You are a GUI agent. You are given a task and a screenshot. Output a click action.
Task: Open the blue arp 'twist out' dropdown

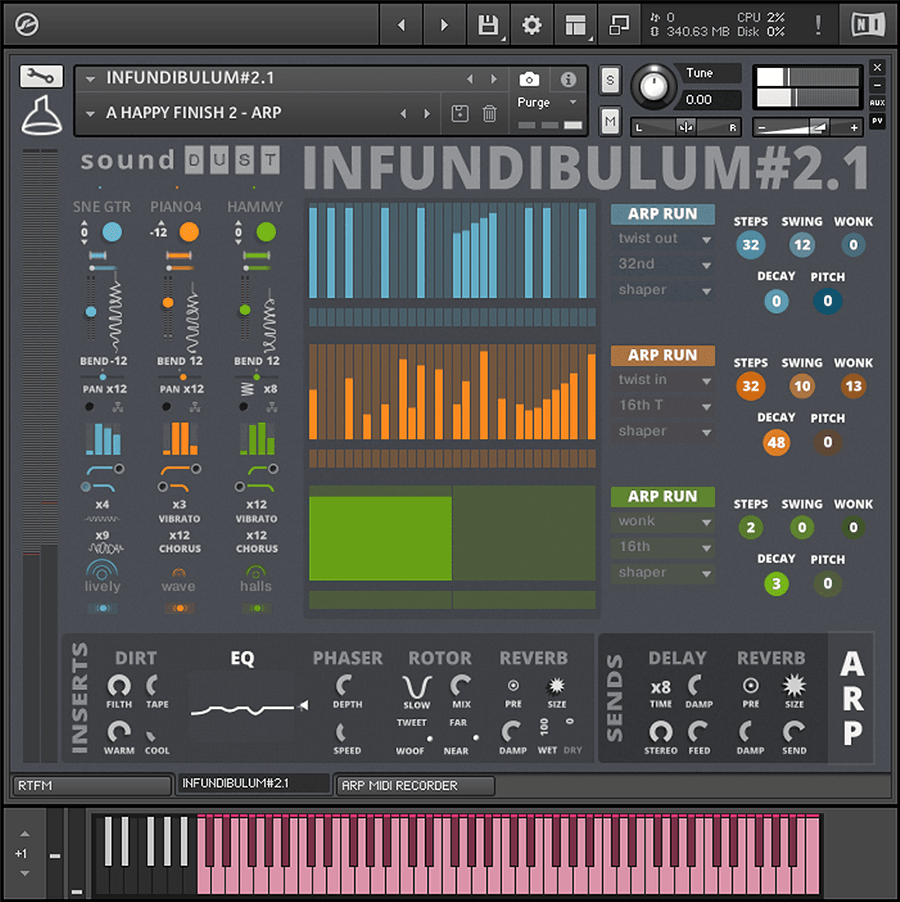(x=662, y=239)
